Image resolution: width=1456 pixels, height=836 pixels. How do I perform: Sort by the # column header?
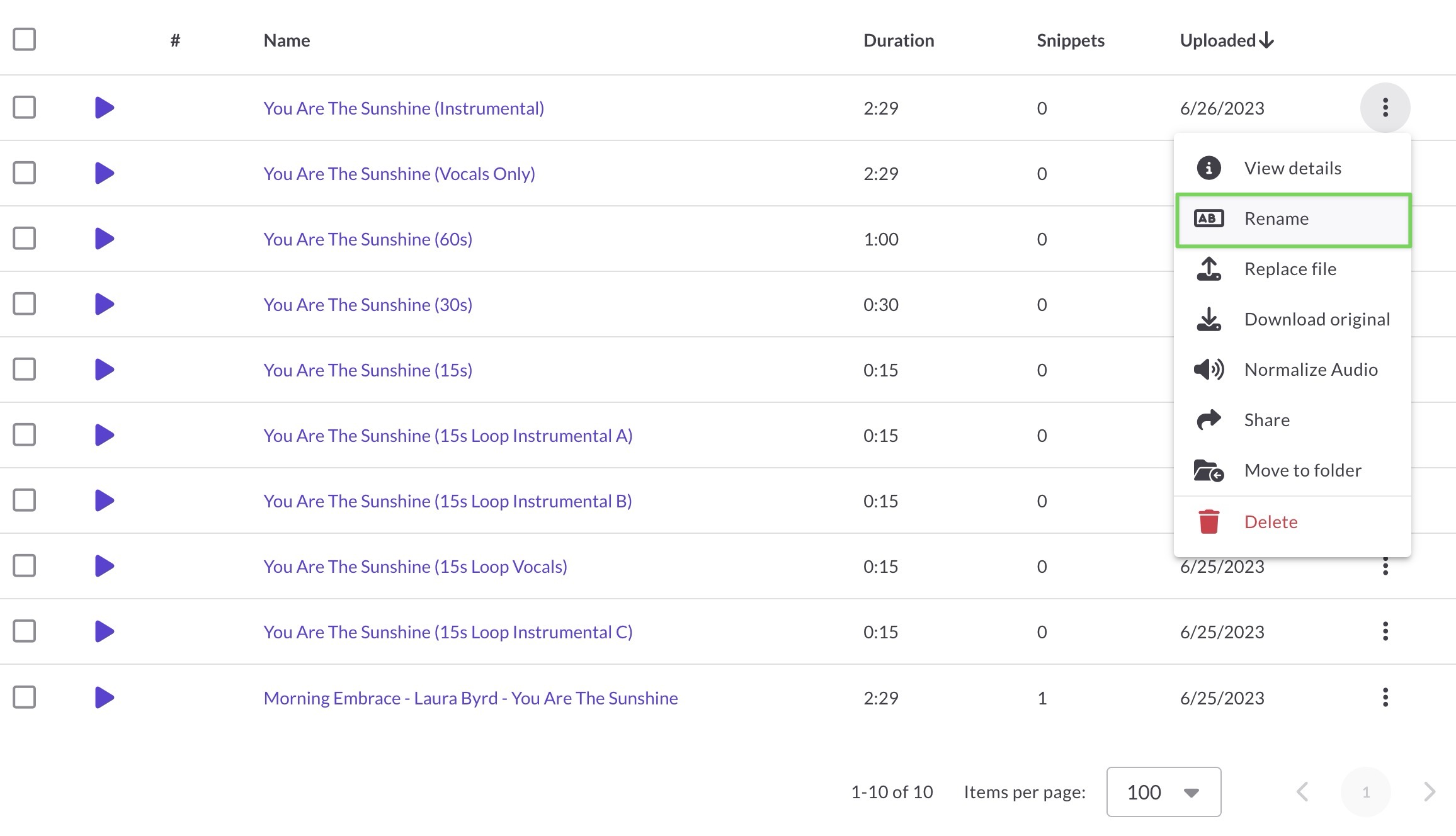tap(175, 40)
